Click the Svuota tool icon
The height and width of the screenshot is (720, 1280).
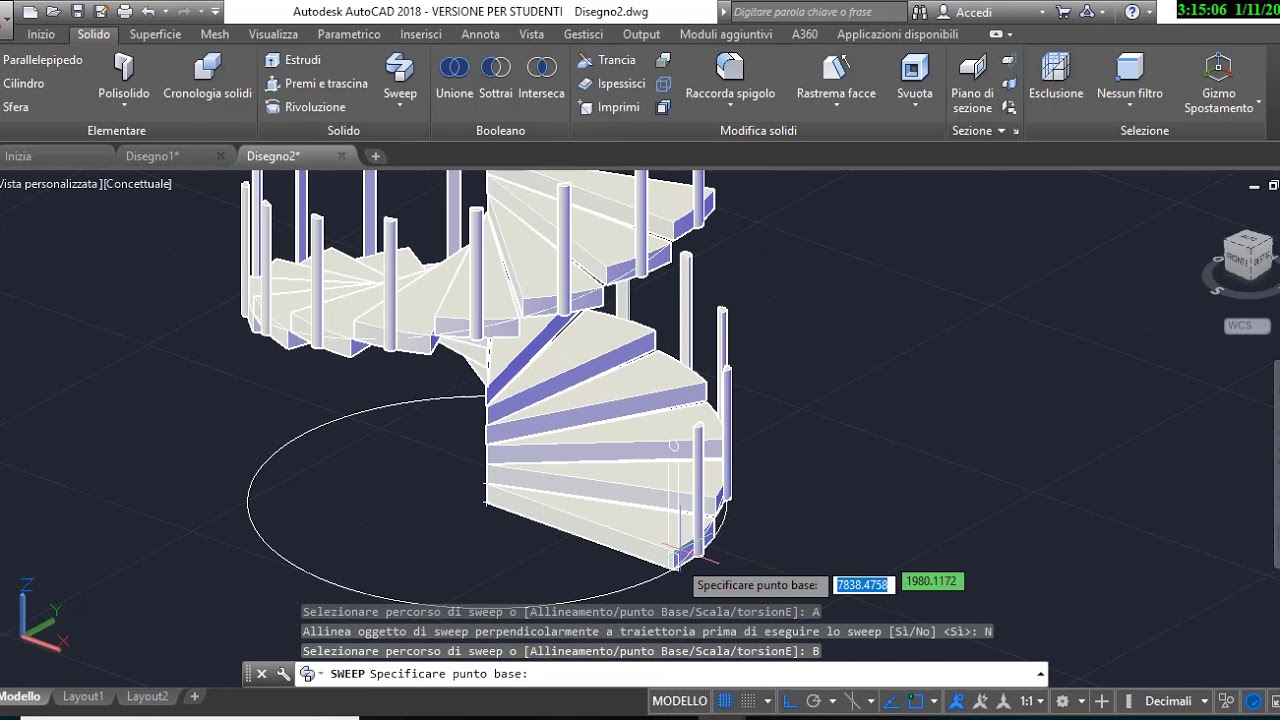pos(914,67)
